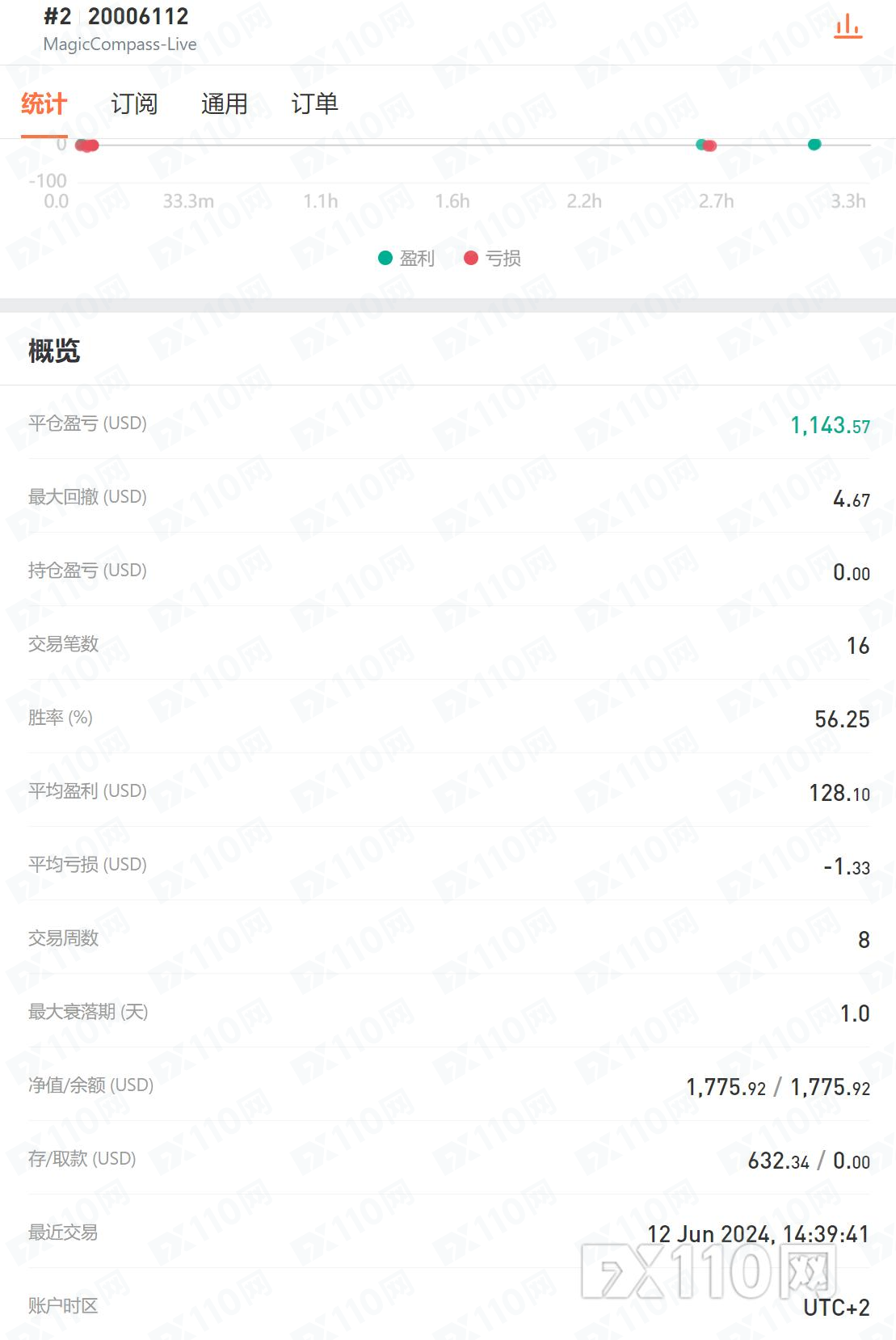Select red data point cluster near 0.0
The image size is (896, 1340).
(x=89, y=146)
